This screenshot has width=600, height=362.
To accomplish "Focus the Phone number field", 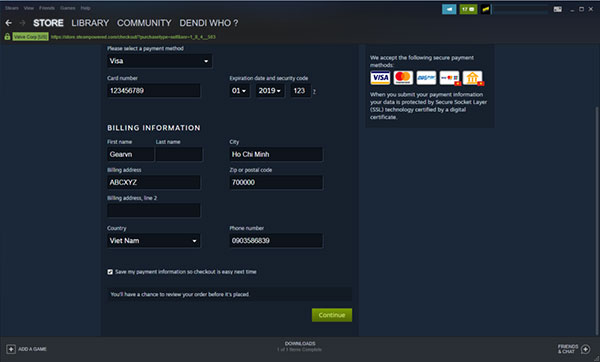I will pyautogui.click(x=276, y=241).
